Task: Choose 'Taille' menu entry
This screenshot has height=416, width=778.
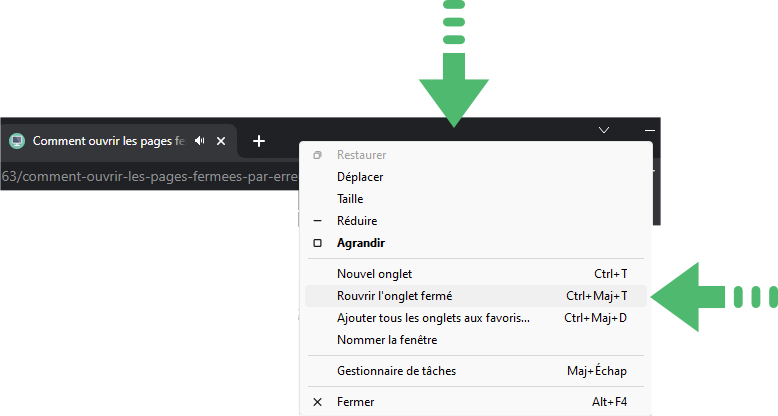Action: pyautogui.click(x=475, y=199)
